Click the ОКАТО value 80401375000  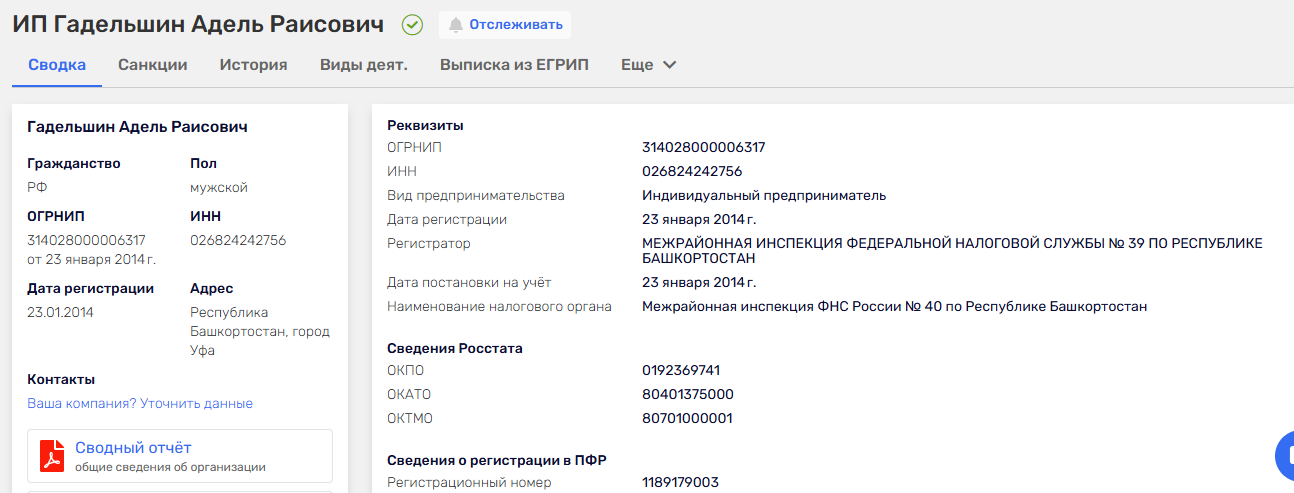click(x=687, y=395)
